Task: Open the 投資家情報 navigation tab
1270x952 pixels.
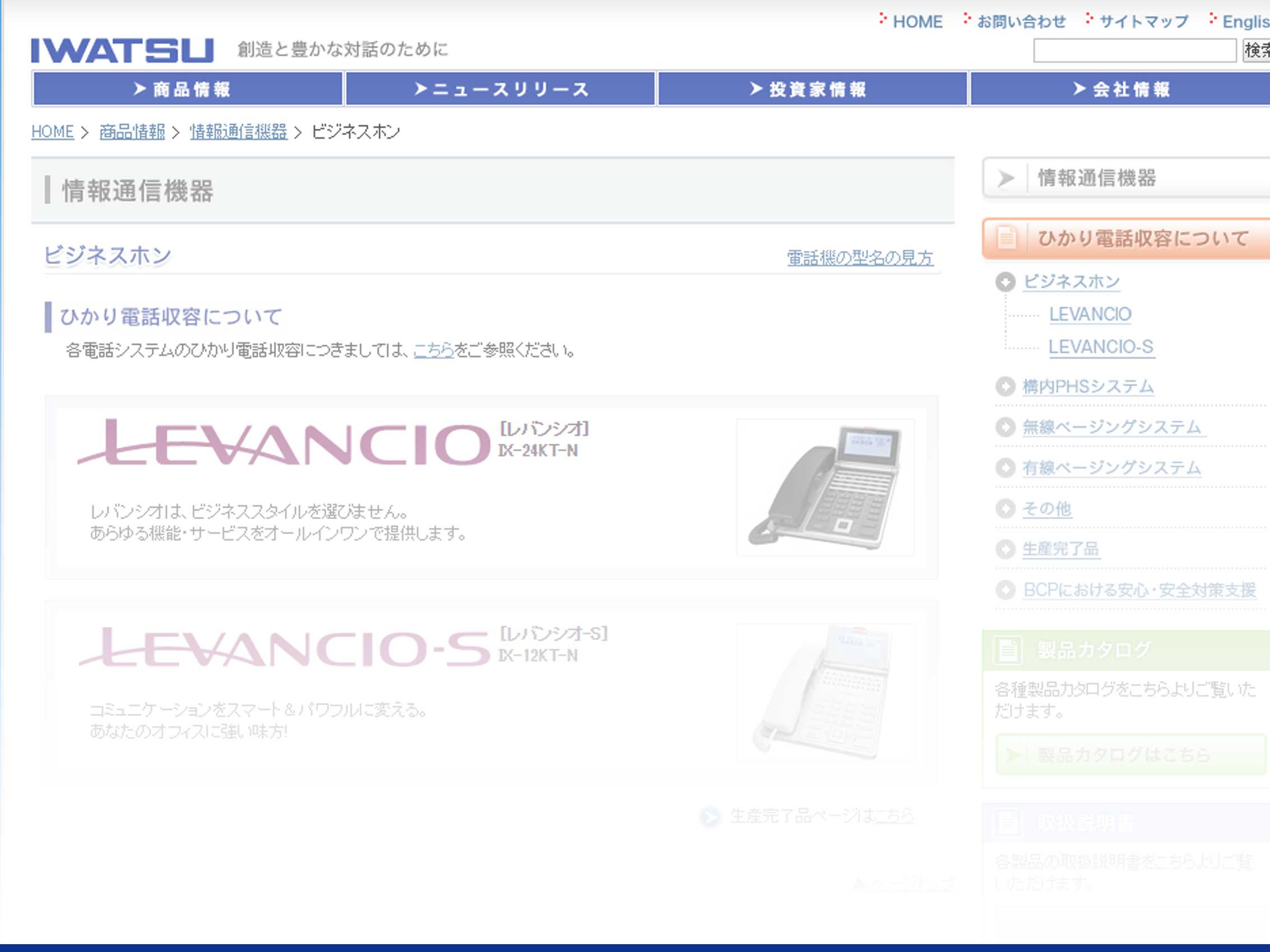Action: pyautogui.click(x=813, y=89)
